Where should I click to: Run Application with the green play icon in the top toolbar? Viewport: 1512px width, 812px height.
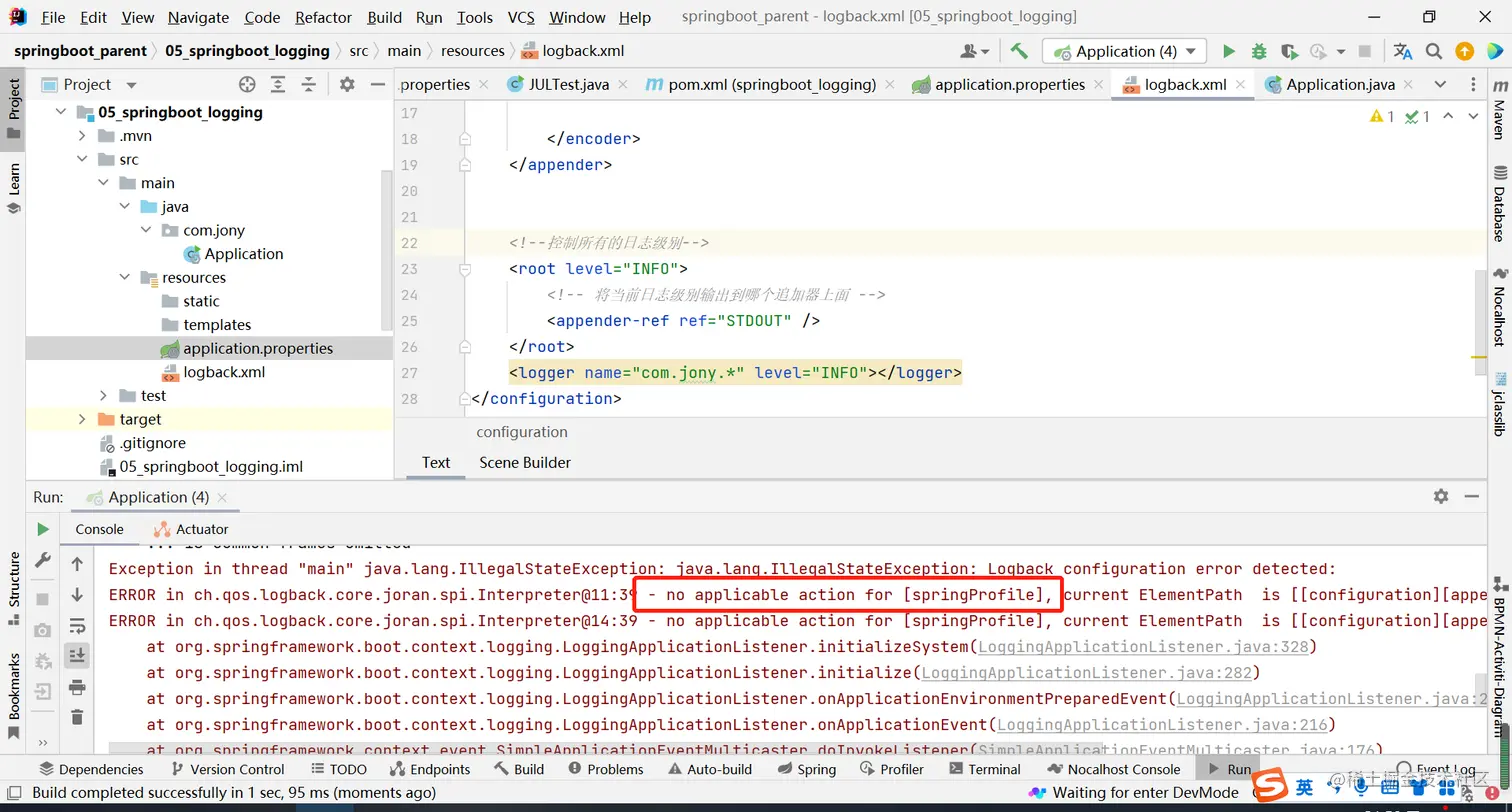coord(1229,51)
